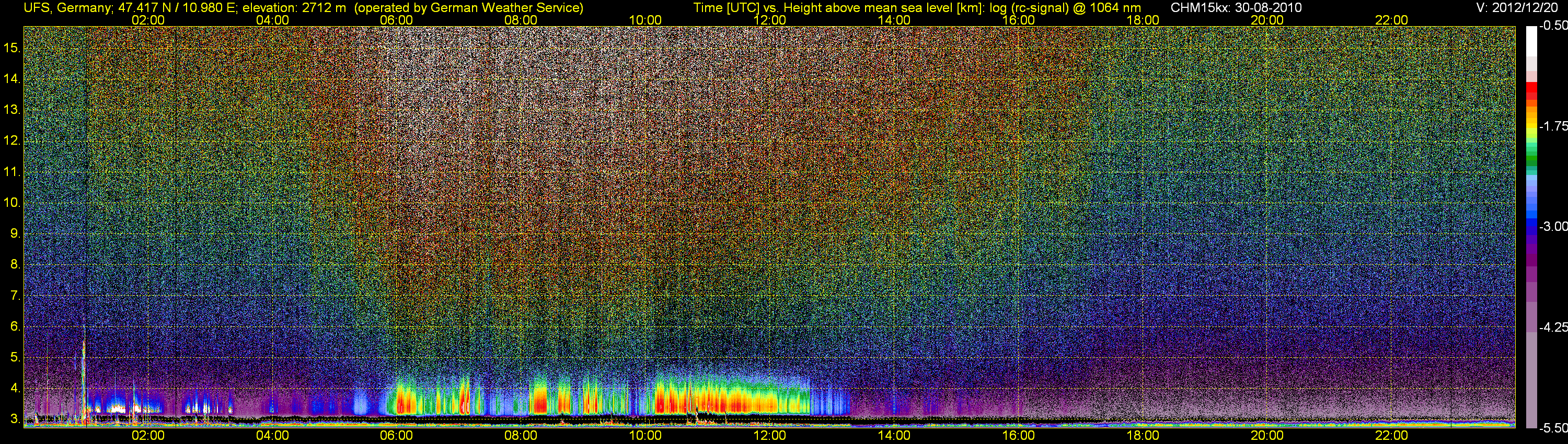Click the blue band near -3.00 on color scale

(1531, 226)
